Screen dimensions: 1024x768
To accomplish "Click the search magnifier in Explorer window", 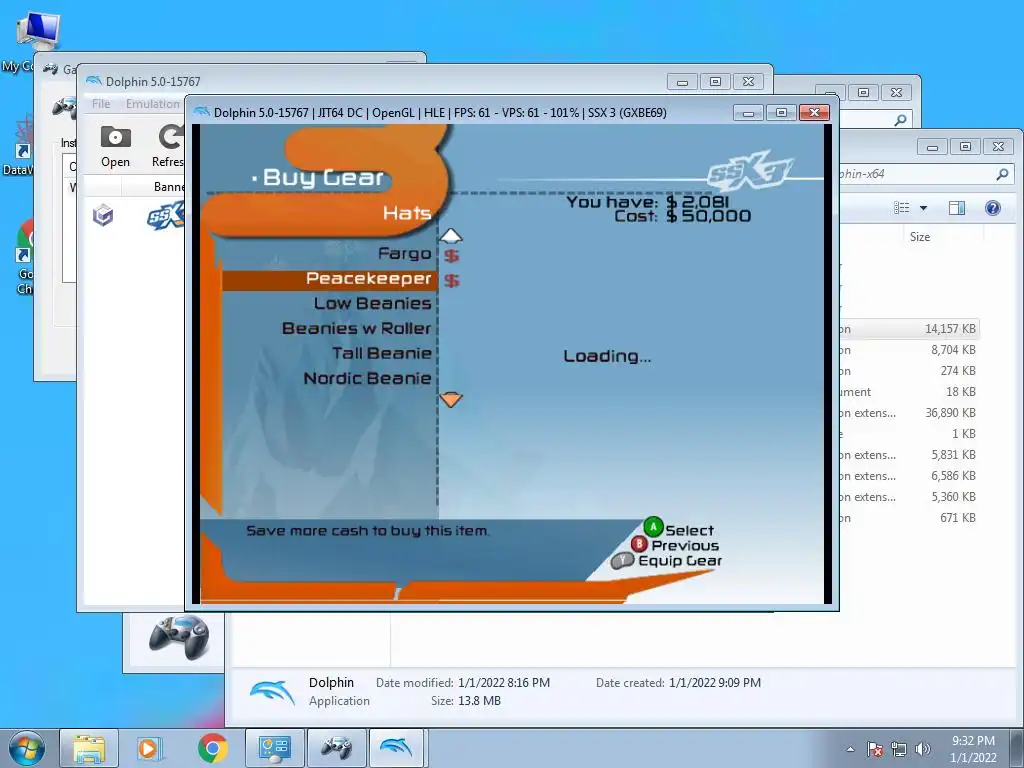I will pyautogui.click(x=1002, y=174).
